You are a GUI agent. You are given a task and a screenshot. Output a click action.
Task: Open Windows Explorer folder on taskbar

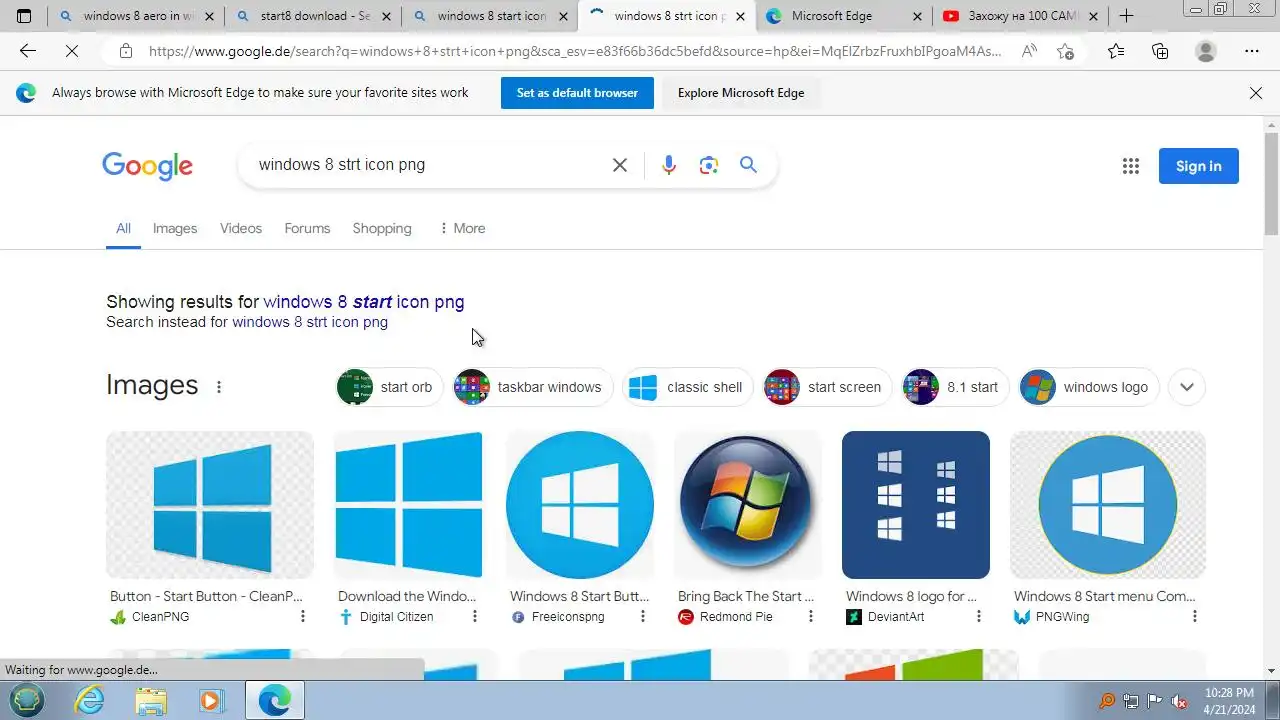click(151, 701)
